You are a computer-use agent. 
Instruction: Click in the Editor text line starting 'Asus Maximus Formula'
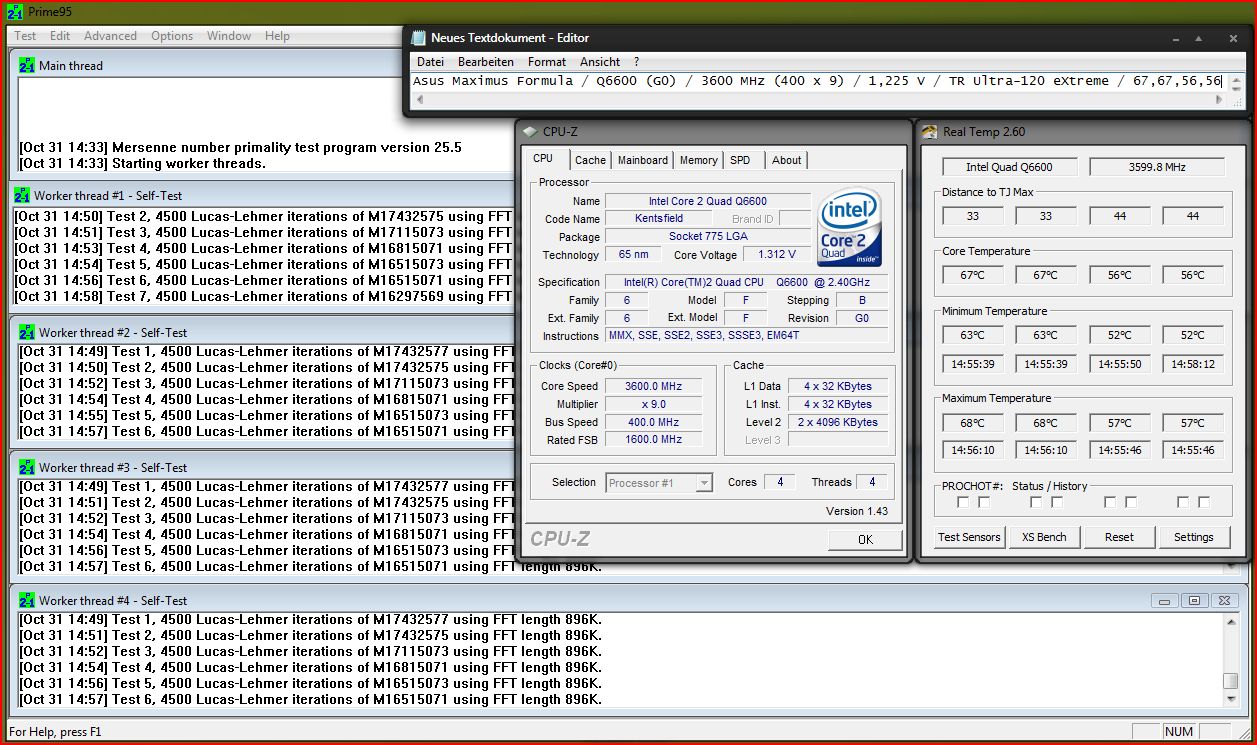click(817, 81)
